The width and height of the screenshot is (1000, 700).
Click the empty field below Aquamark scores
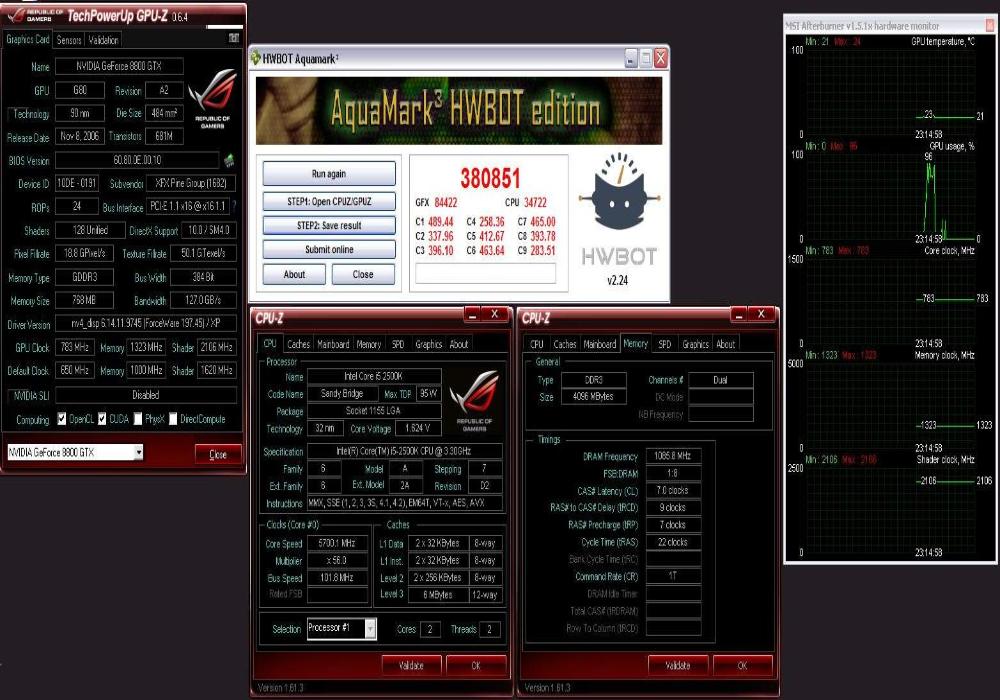click(485, 273)
